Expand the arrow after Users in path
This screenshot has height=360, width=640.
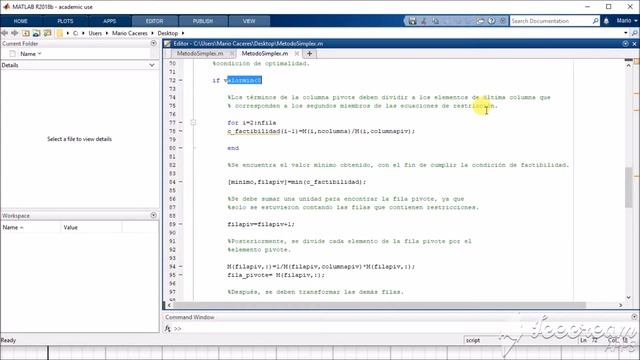107,33
